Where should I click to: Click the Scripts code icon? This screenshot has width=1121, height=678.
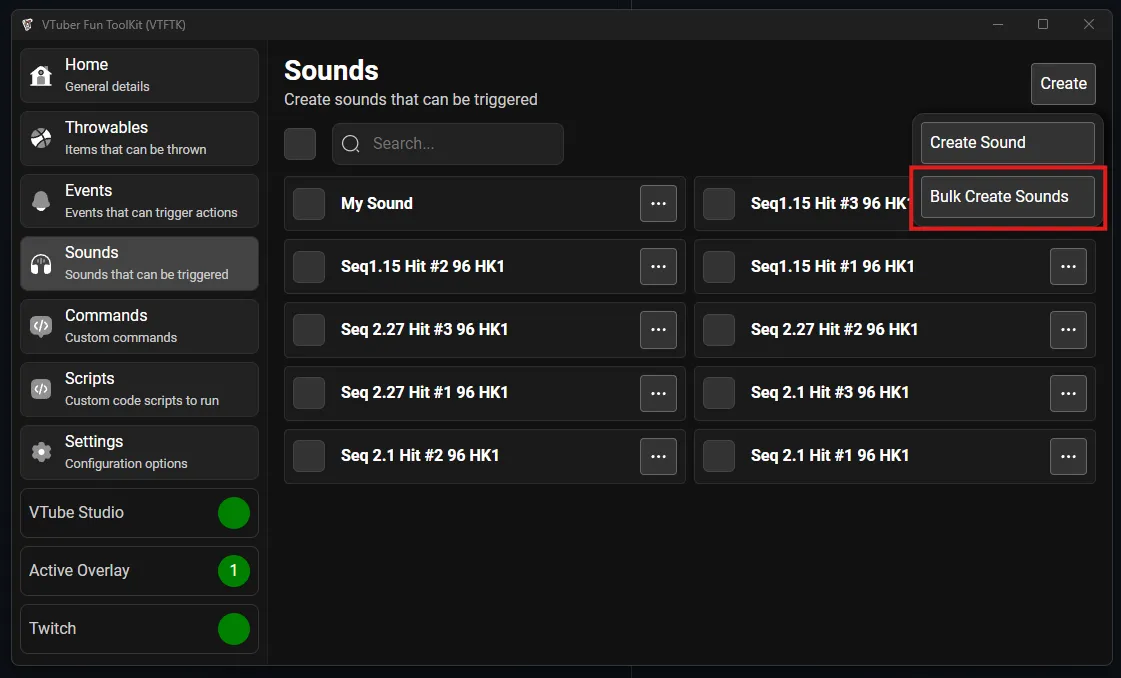tap(41, 389)
